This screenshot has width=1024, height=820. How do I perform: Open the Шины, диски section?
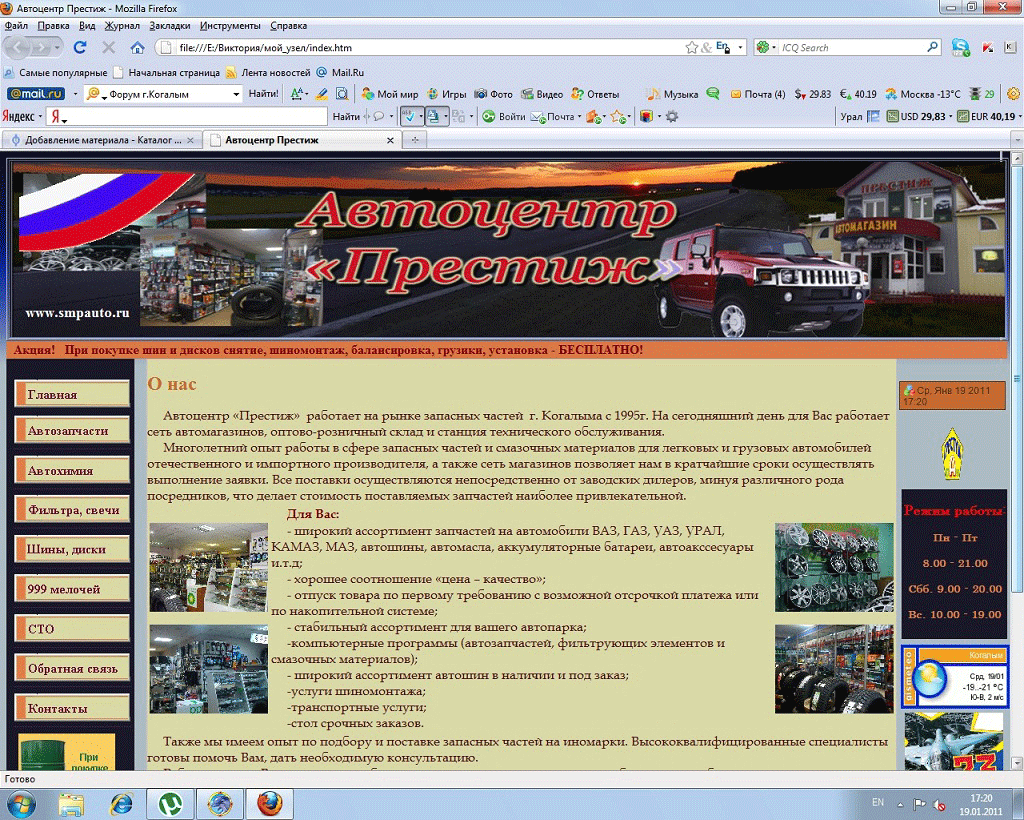click(x=72, y=549)
